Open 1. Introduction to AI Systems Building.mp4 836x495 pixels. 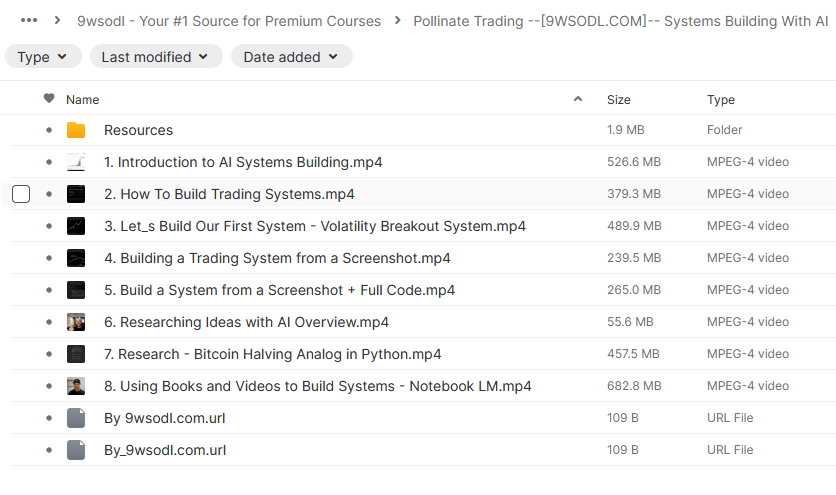tap(243, 162)
